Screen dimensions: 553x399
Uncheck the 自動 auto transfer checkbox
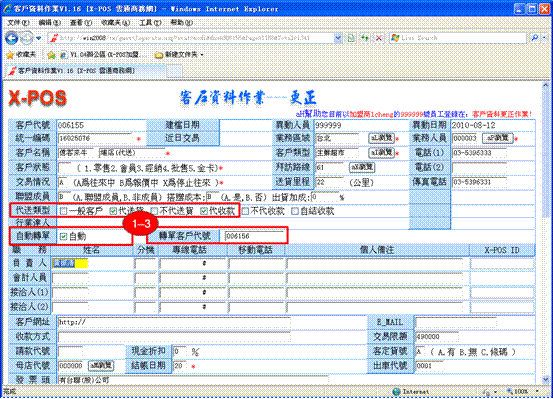[x=63, y=236]
